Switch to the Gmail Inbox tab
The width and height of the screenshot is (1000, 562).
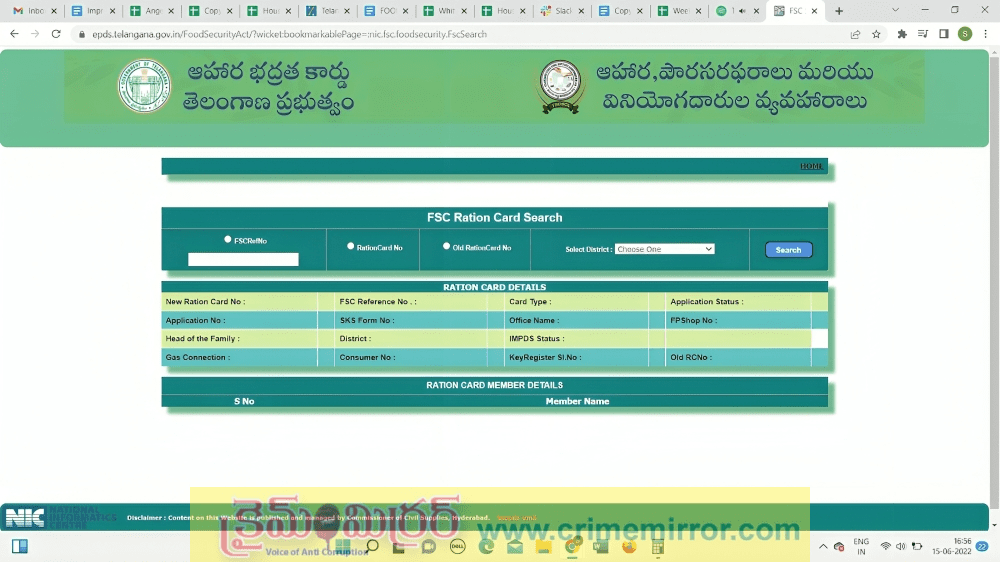pyautogui.click(x=32, y=11)
